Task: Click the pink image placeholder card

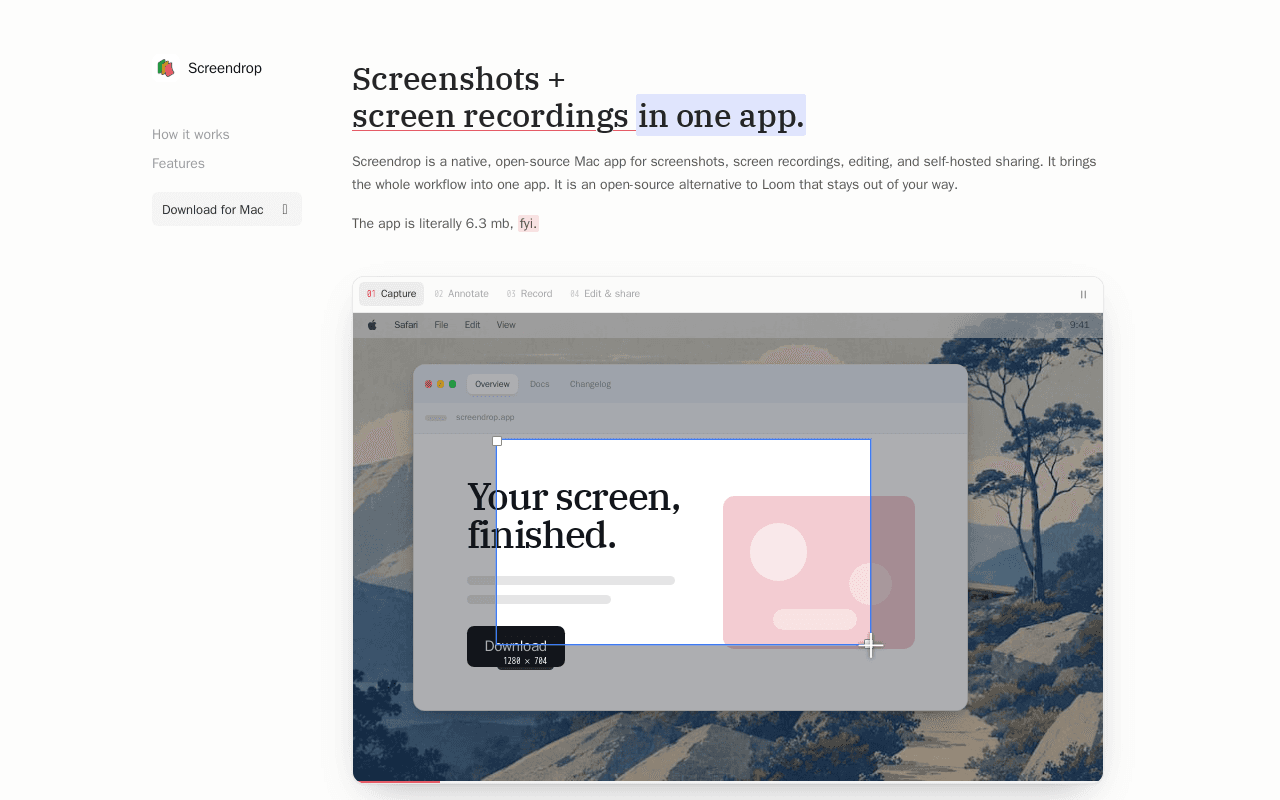Action: (x=819, y=572)
